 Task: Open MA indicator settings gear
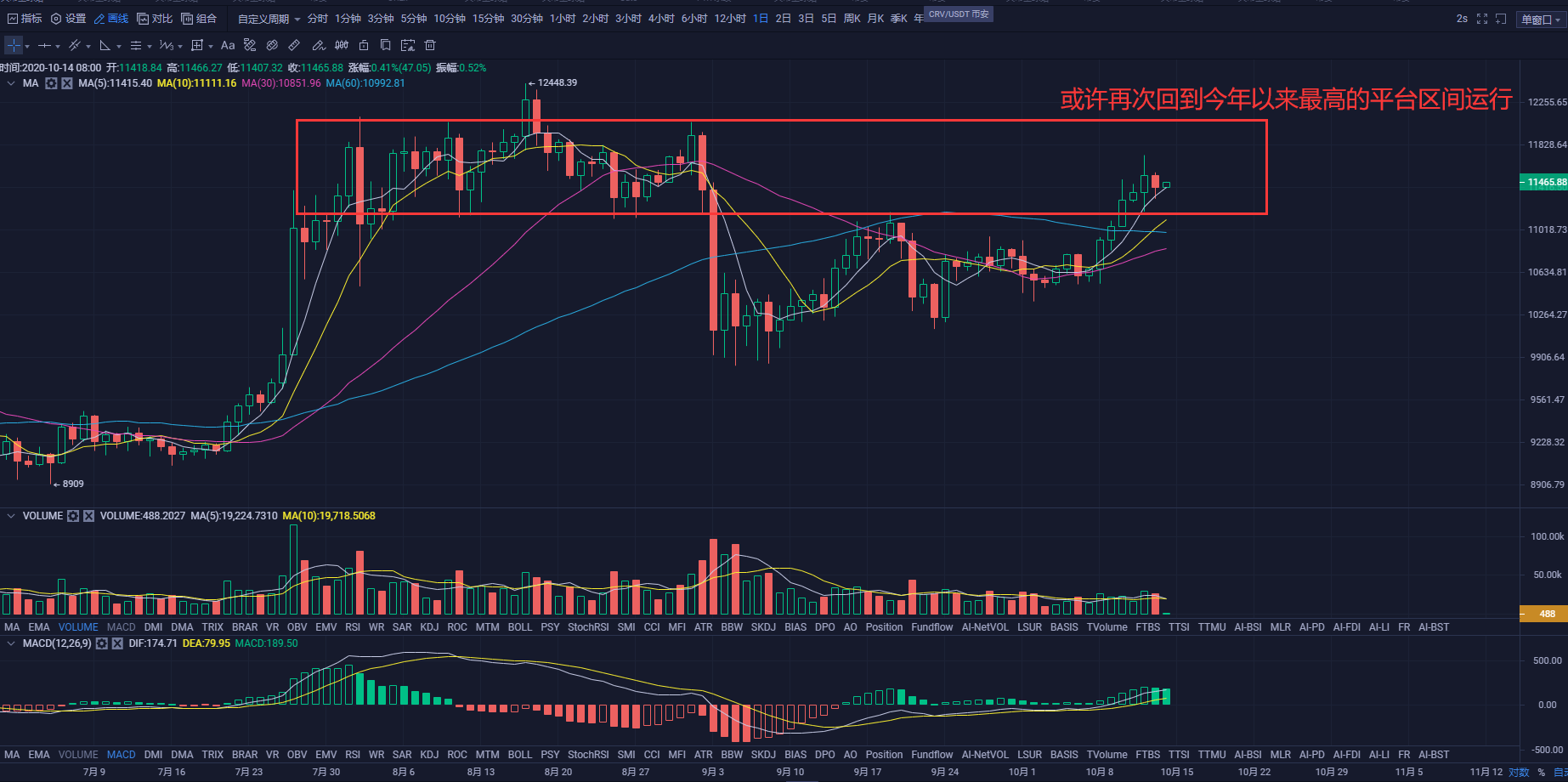(51, 83)
